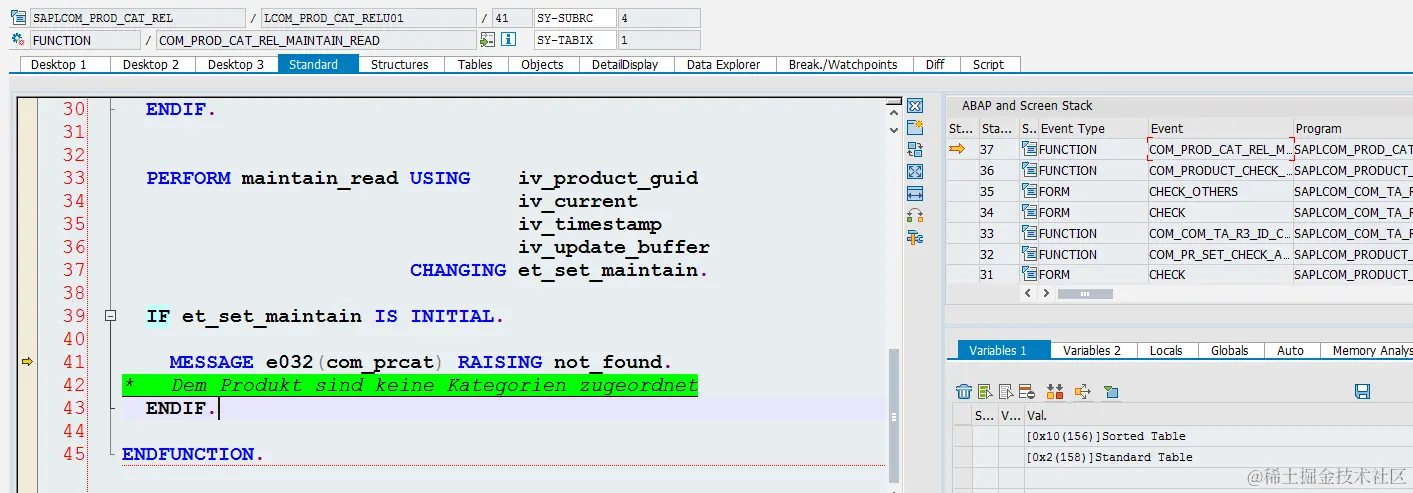Click the stack icon in row 33
The width and height of the screenshot is (1413, 493).
1029,233
